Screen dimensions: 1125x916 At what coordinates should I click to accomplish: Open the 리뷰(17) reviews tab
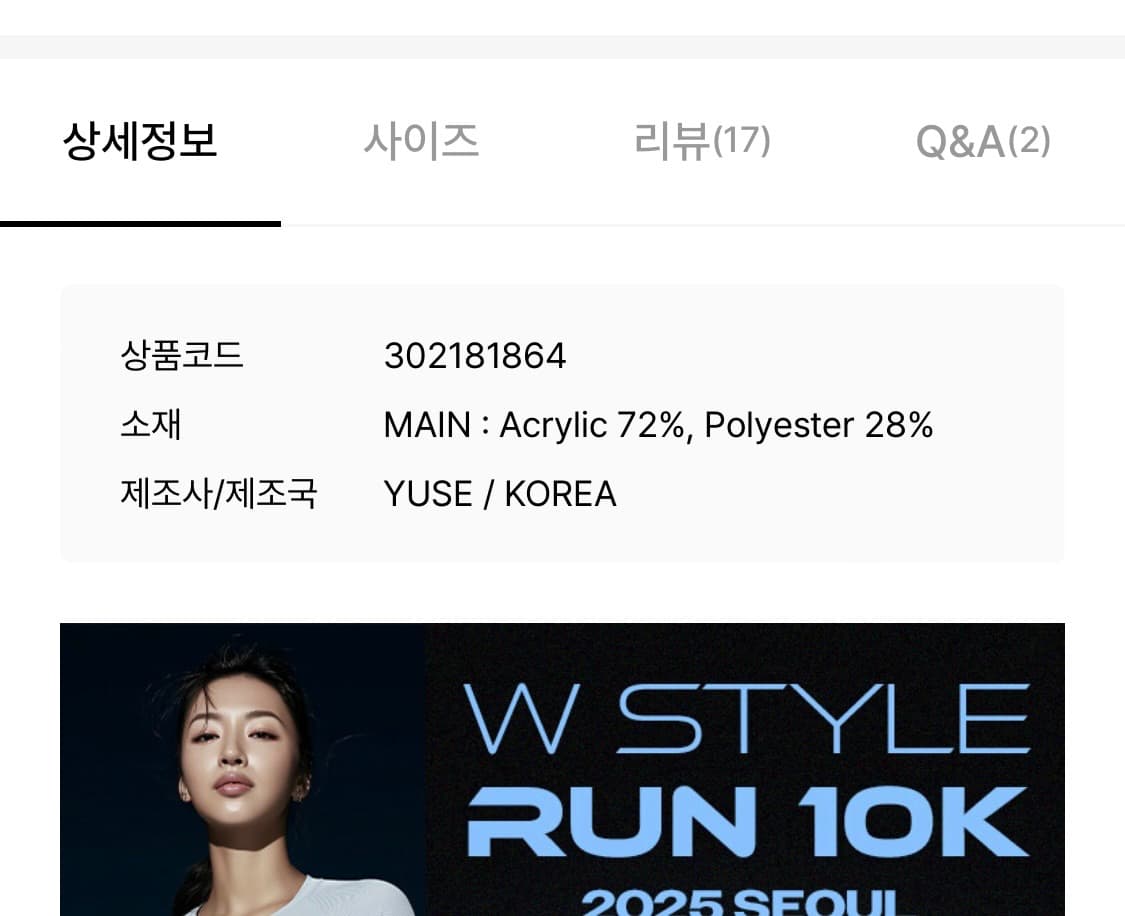[702, 141]
